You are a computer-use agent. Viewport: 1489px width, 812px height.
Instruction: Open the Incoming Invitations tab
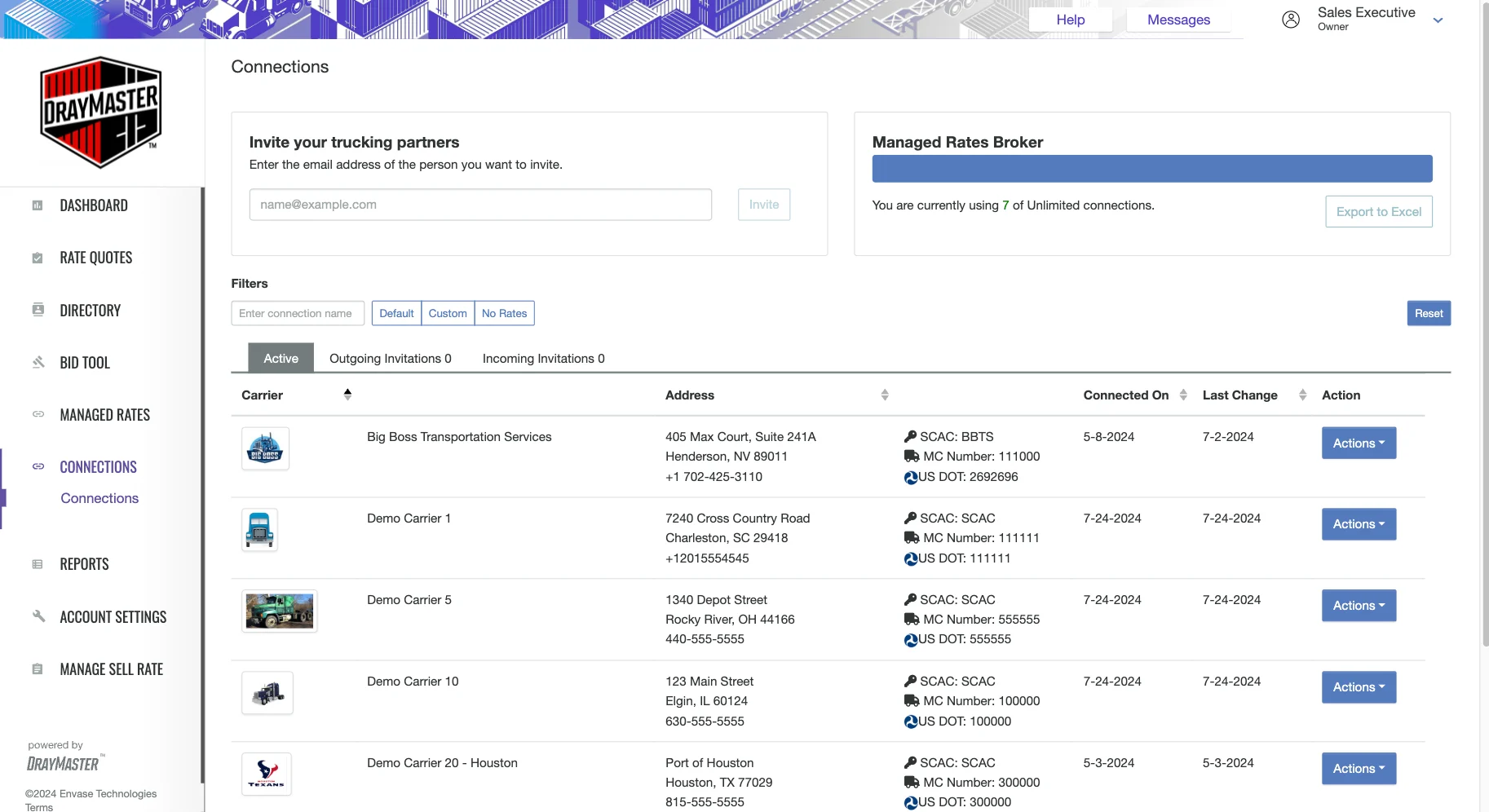tap(543, 359)
